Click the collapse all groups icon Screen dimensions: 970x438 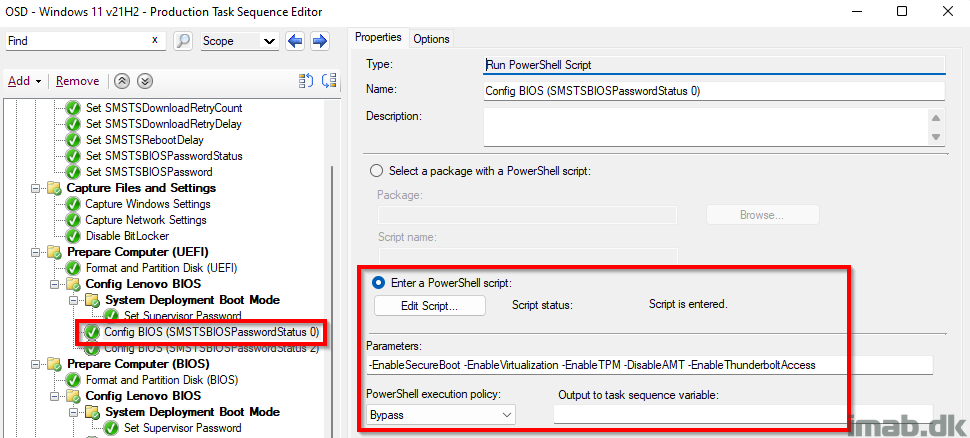point(306,81)
